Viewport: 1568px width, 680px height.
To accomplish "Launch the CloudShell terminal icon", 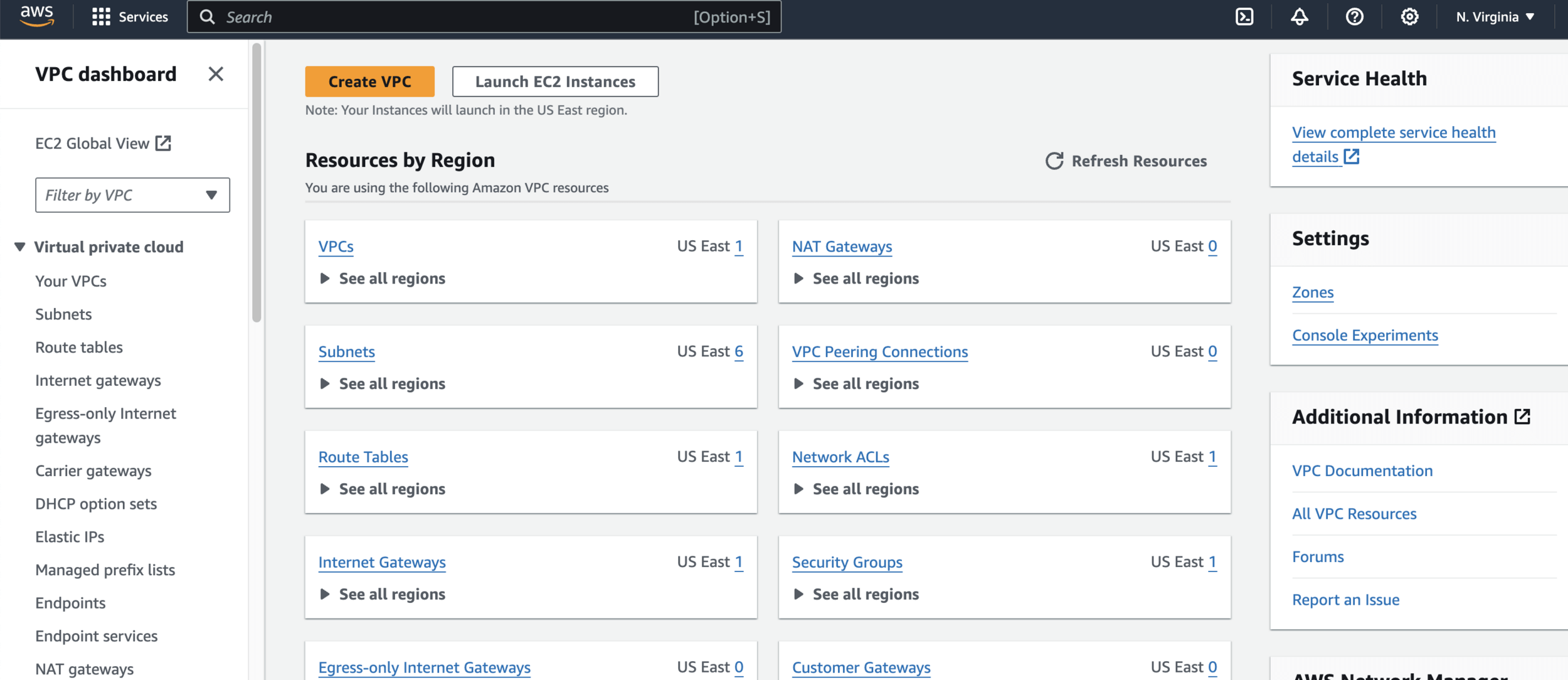I will 1244,17.
